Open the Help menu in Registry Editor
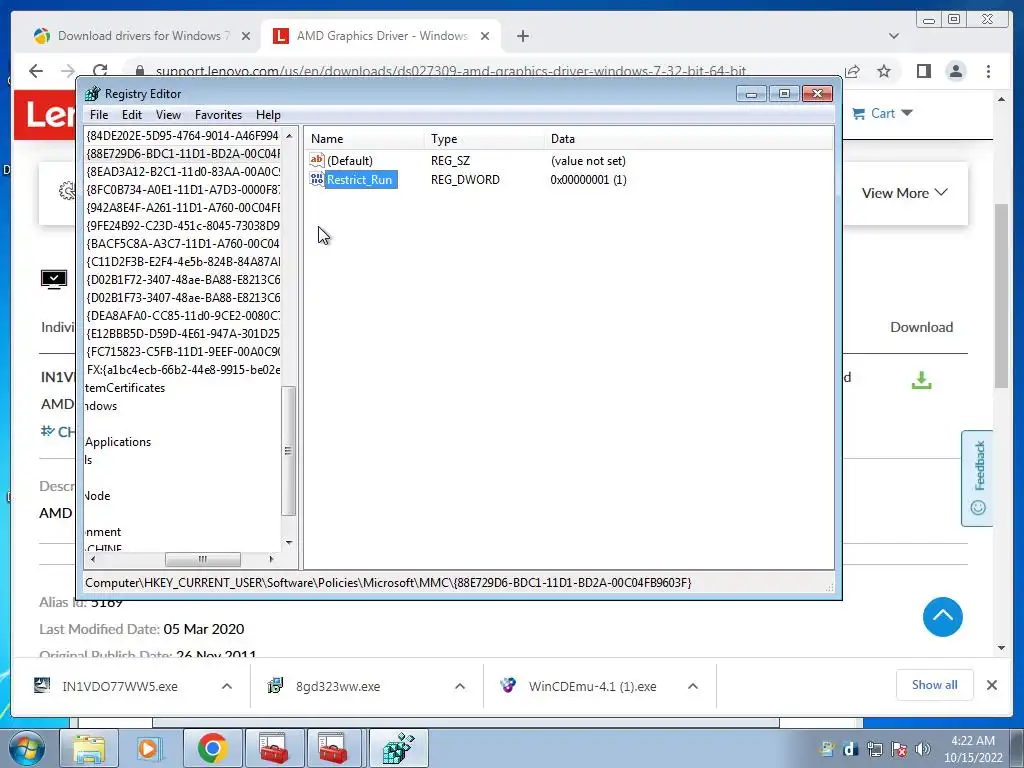Screen dimensions: 1024x768 pyautogui.click(x=268, y=115)
